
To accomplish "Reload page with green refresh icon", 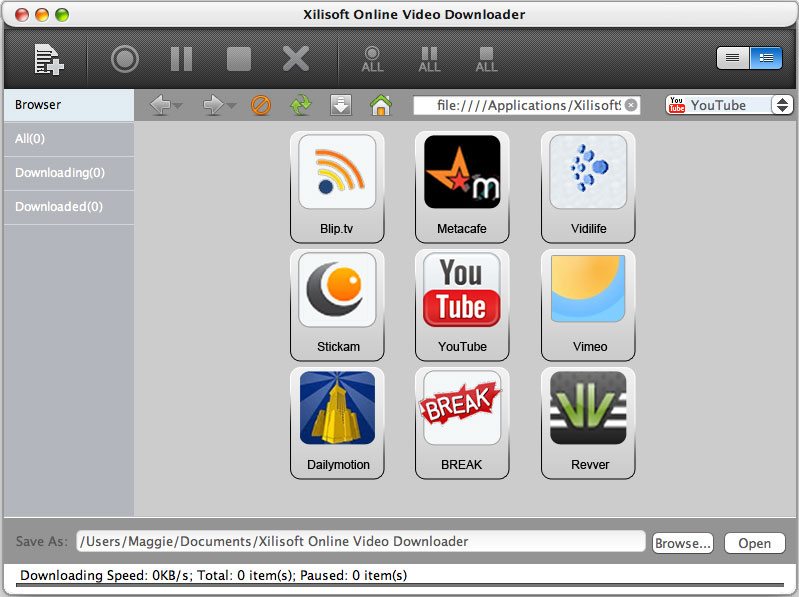I will point(300,105).
